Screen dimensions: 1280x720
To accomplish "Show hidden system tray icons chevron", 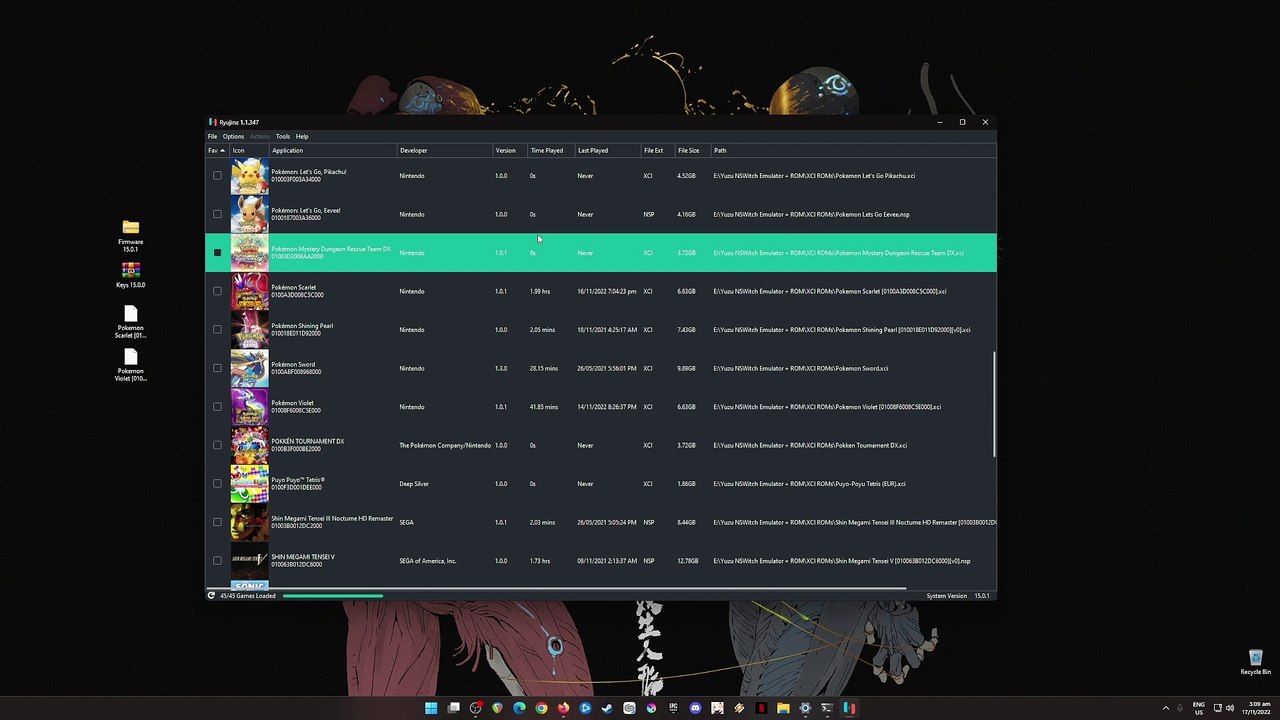I will coord(1166,708).
